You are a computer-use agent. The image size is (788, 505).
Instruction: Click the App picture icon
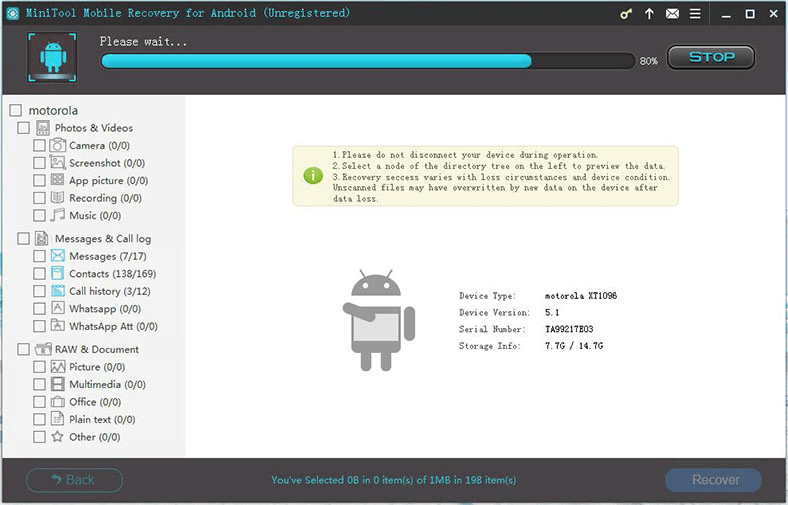(x=58, y=180)
